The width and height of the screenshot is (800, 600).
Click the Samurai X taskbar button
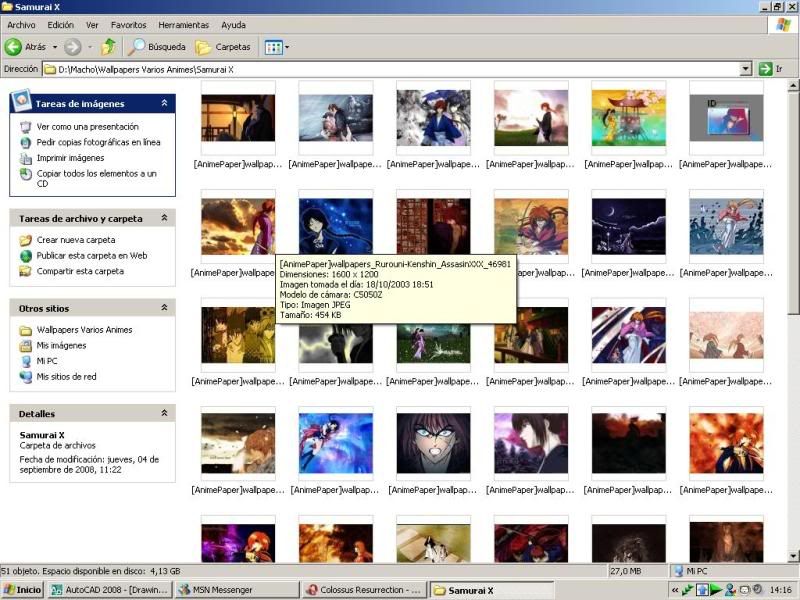491,590
